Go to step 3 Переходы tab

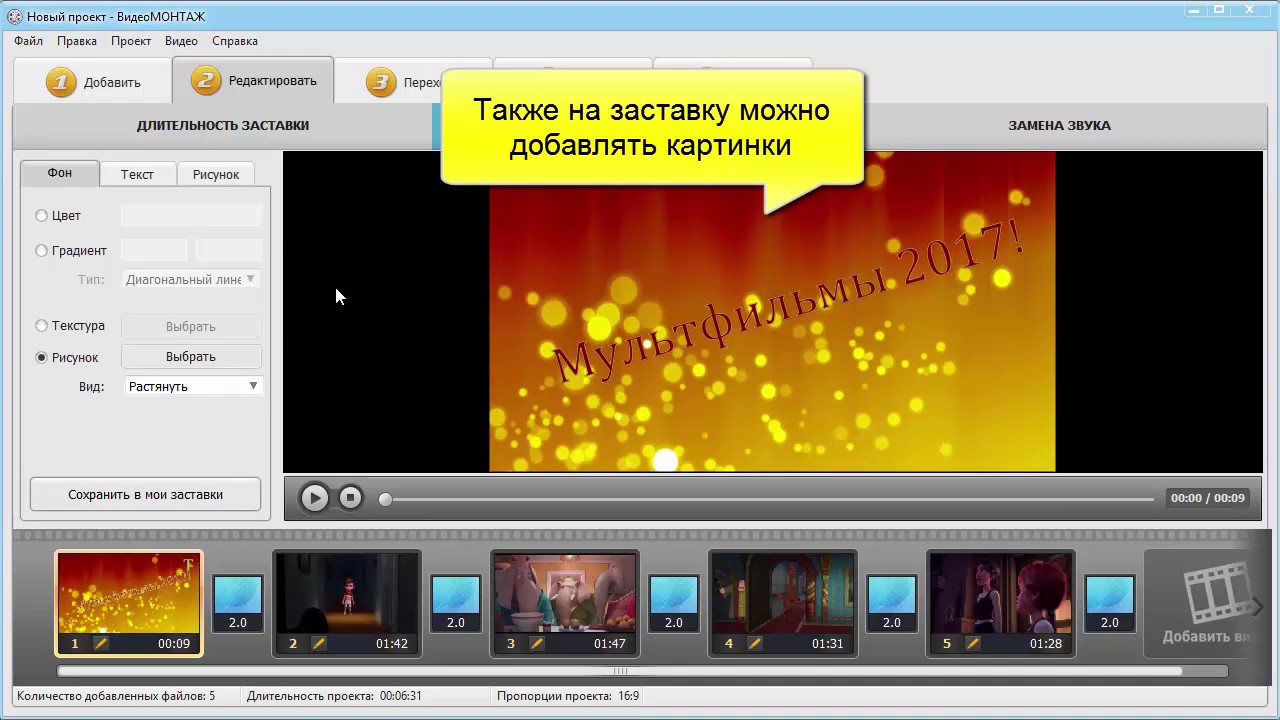coord(388,82)
